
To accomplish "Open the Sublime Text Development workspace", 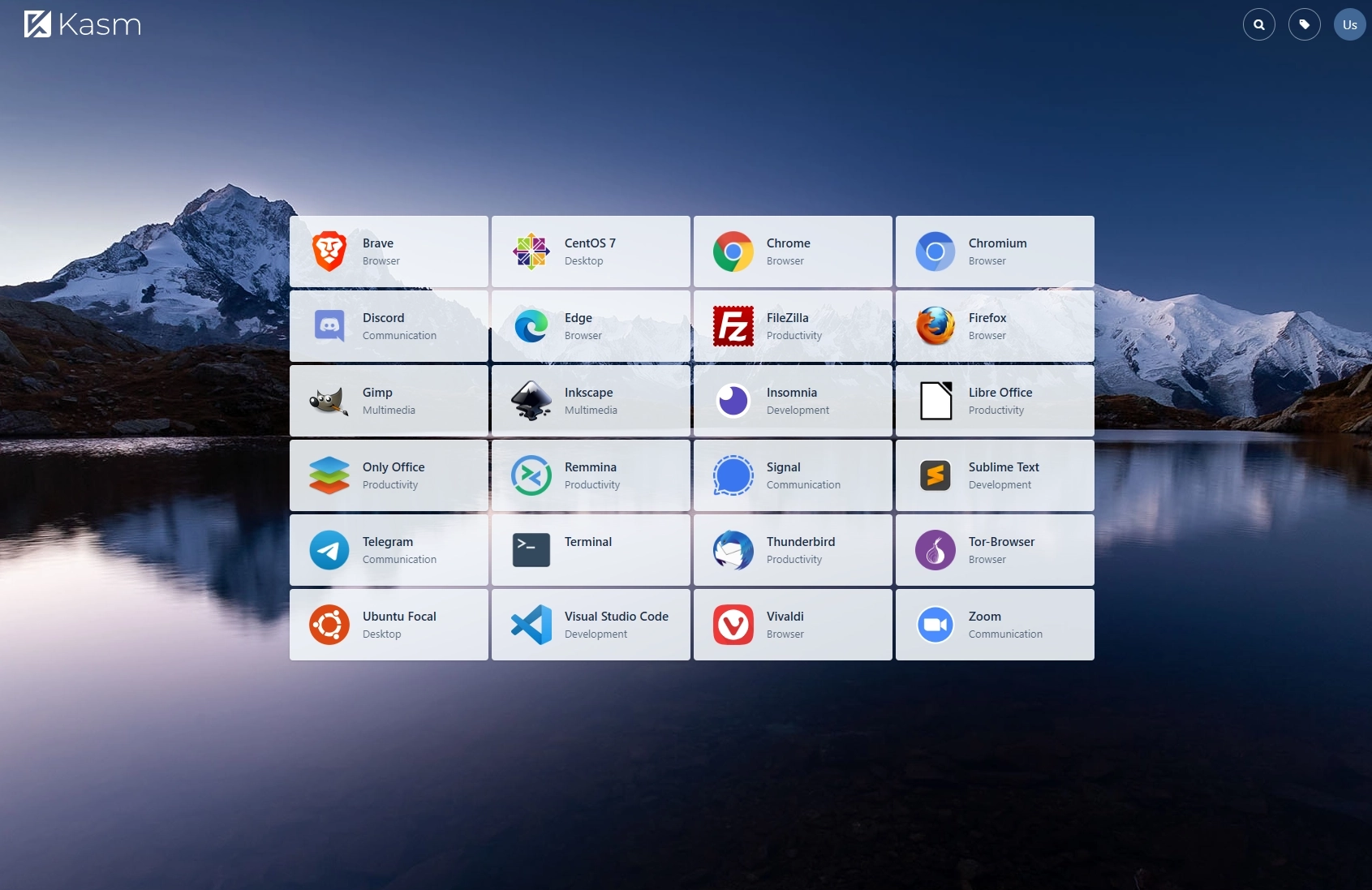I will coord(995,475).
